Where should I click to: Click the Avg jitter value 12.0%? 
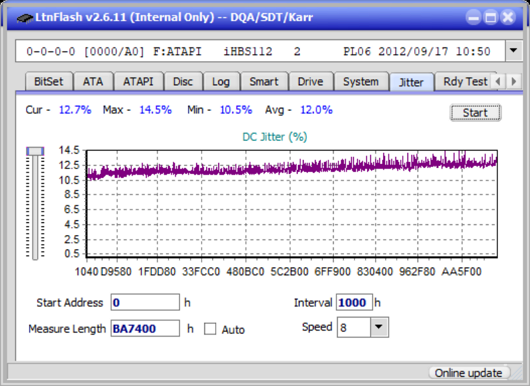coord(316,110)
